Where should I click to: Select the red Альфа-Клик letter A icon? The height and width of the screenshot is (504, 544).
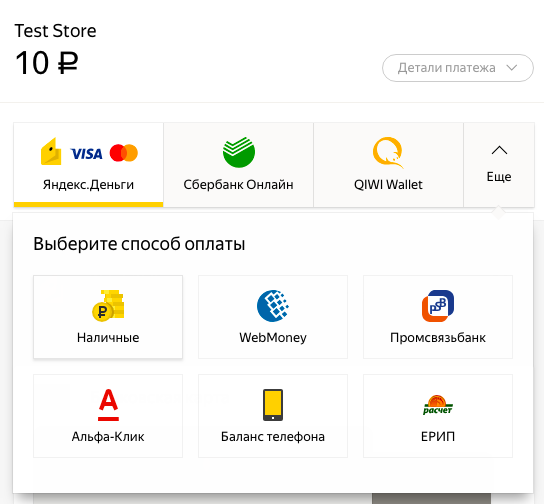click(108, 405)
